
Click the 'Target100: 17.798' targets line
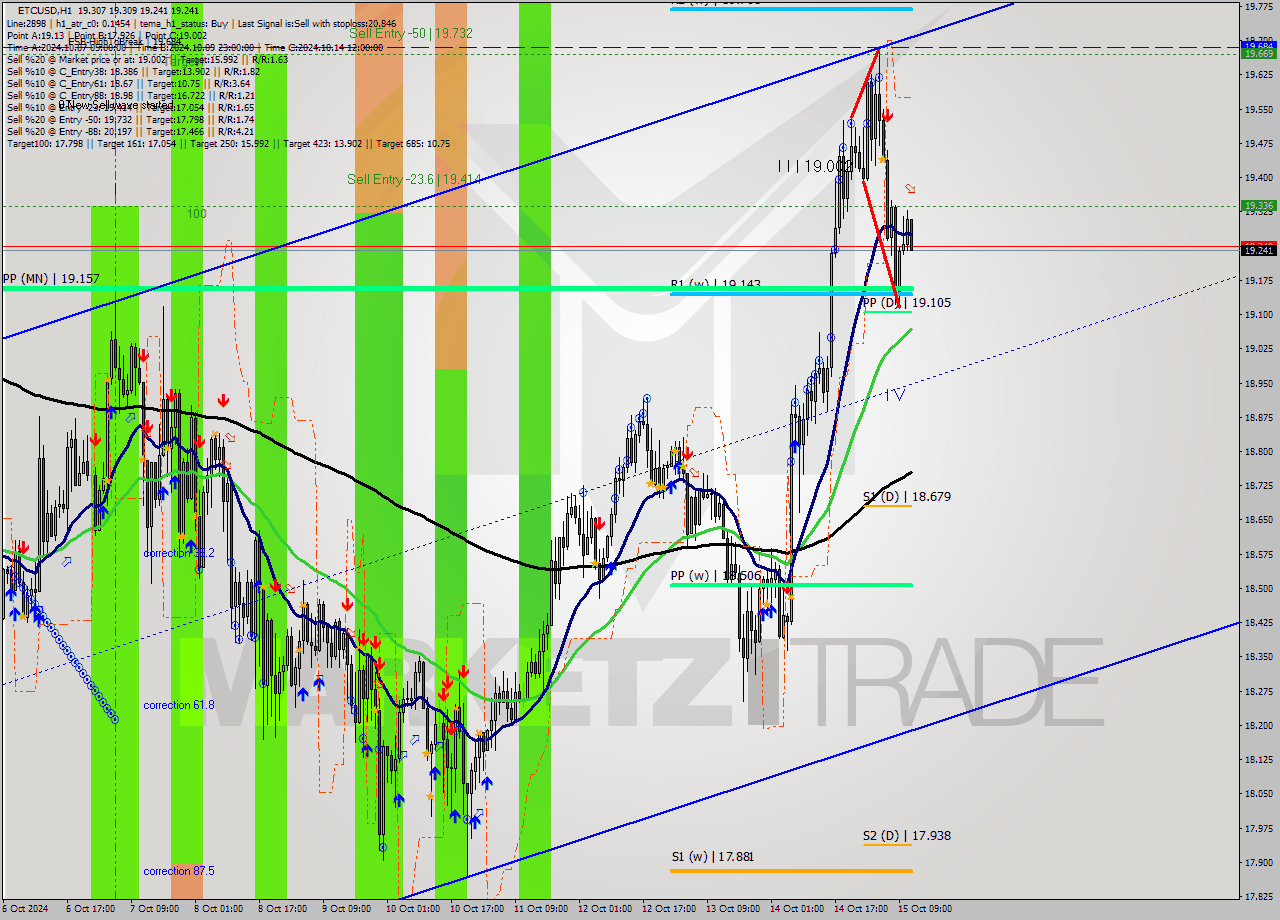coord(228,143)
